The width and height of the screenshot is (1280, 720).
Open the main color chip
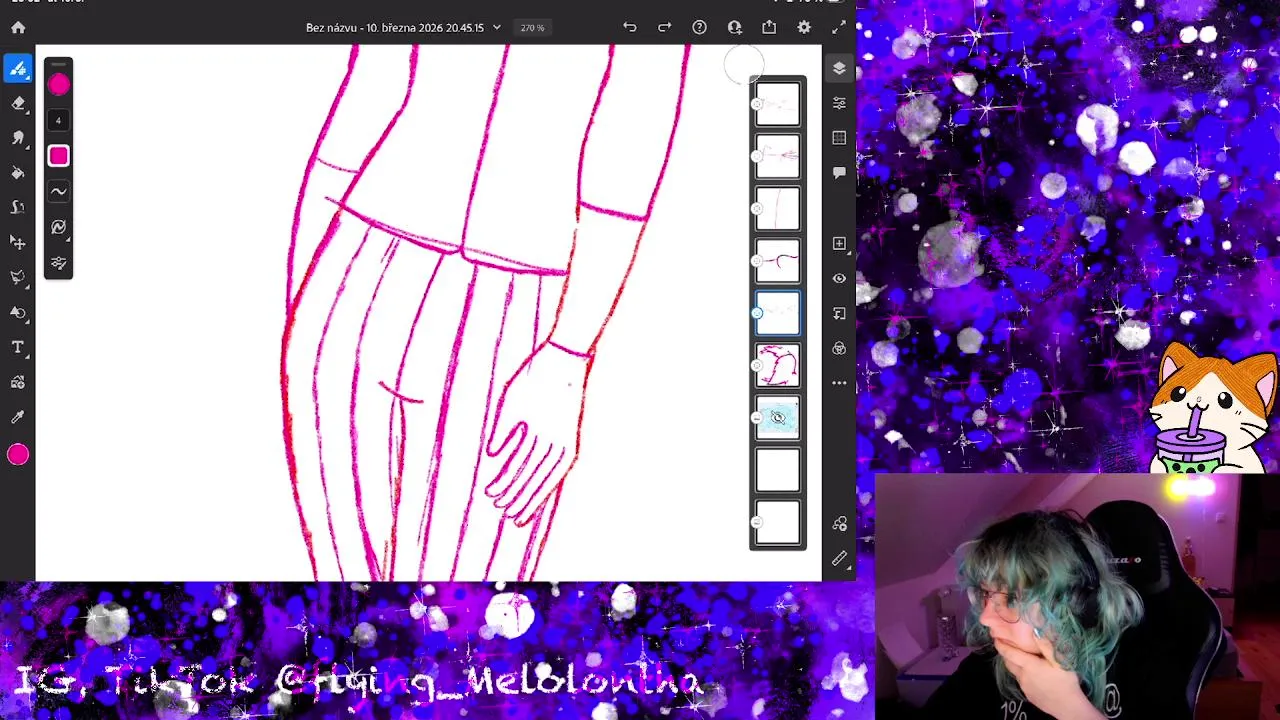click(18, 455)
